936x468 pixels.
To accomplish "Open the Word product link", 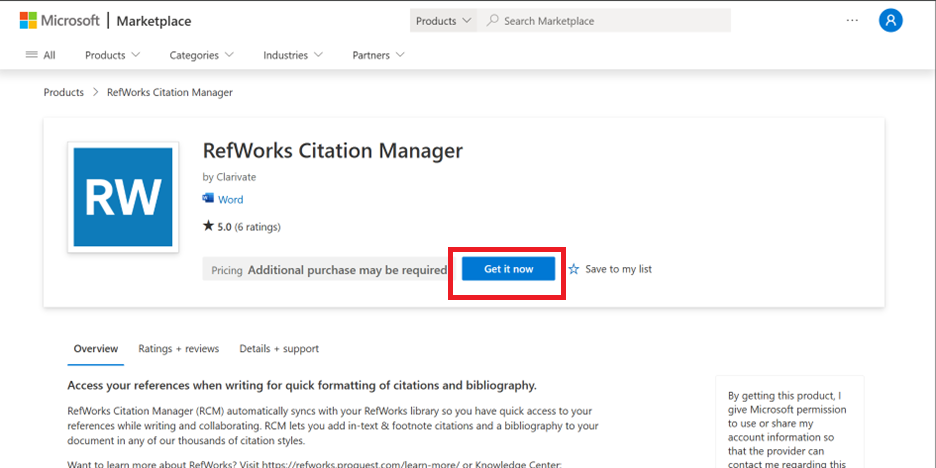I will (x=230, y=199).
